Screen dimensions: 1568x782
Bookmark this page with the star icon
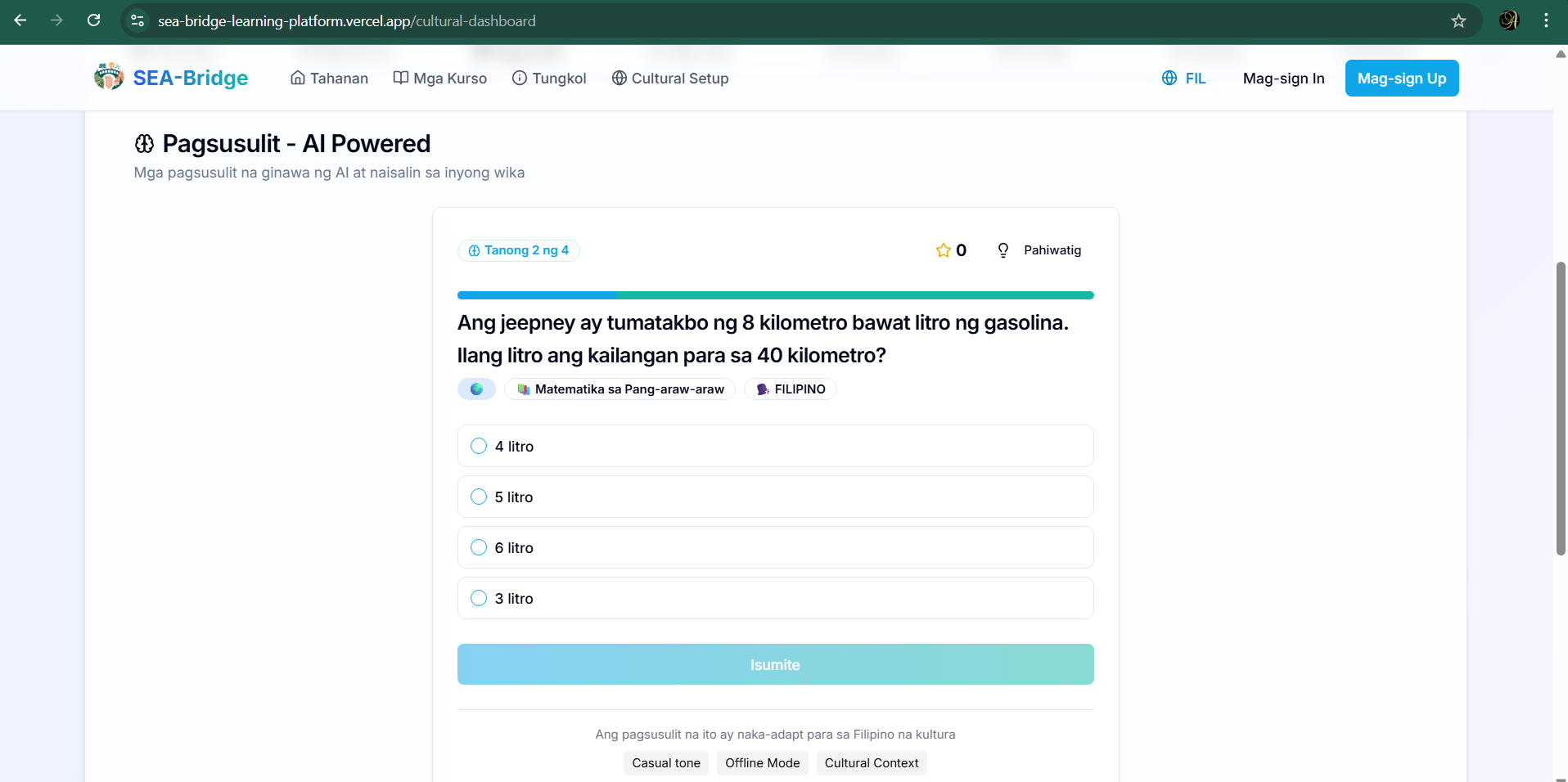click(1458, 20)
